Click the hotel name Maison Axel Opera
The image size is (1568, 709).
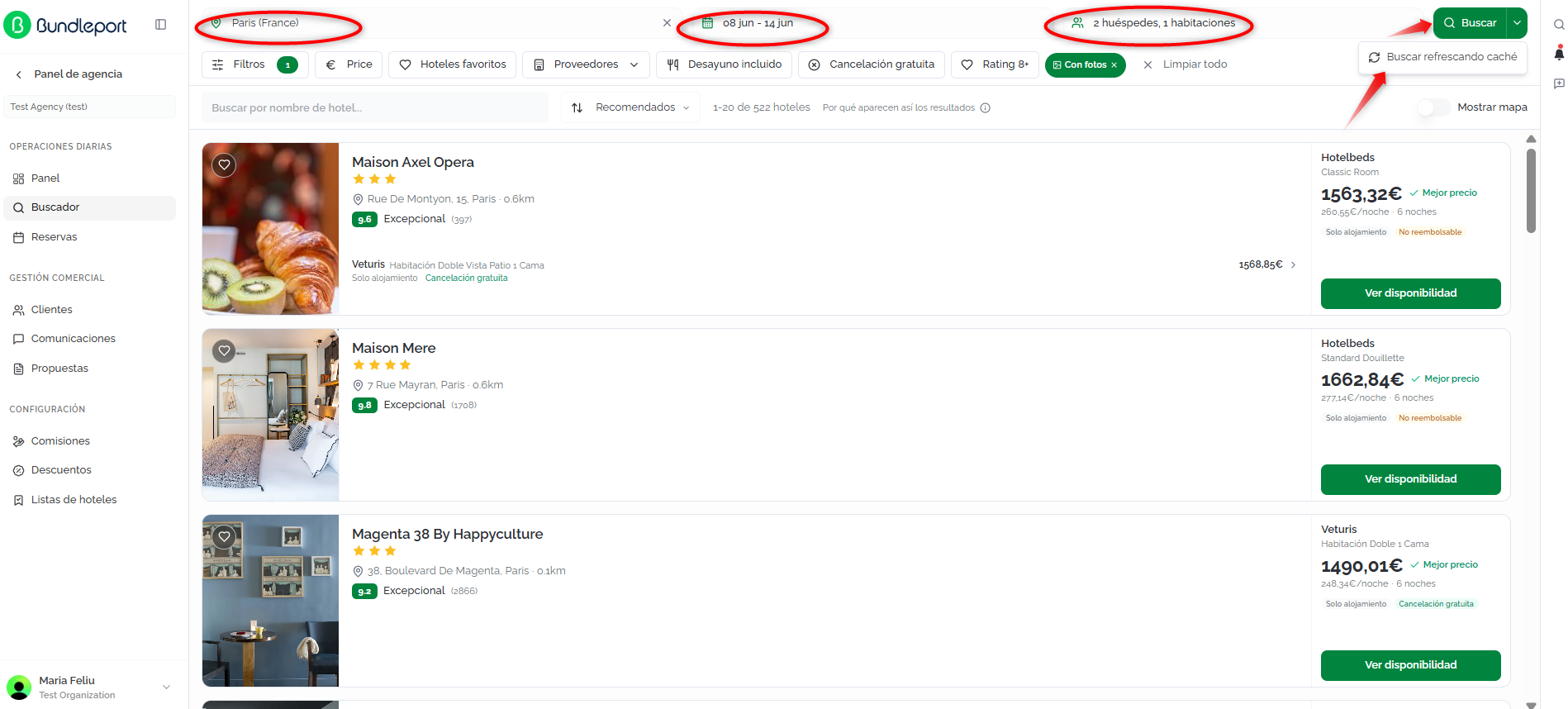click(x=413, y=163)
